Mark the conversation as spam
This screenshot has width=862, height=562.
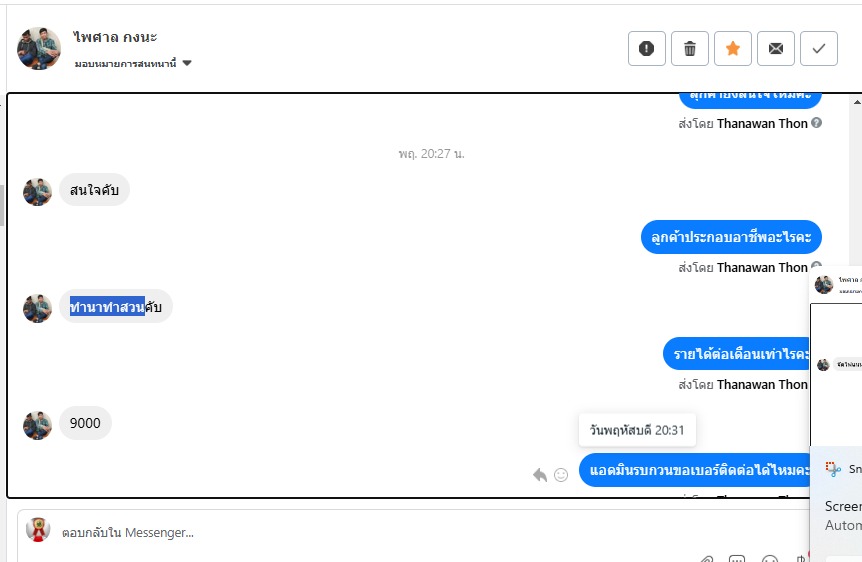[646, 48]
